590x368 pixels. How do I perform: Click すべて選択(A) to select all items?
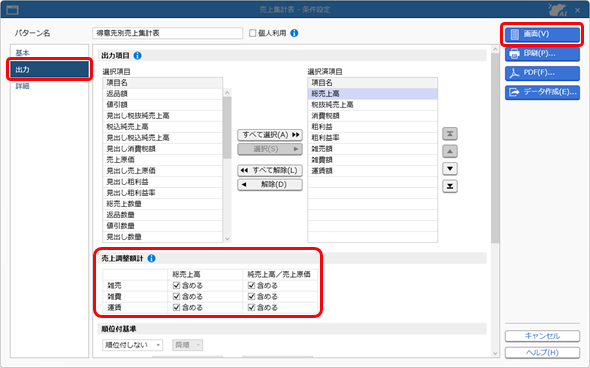[x=270, y=135]
